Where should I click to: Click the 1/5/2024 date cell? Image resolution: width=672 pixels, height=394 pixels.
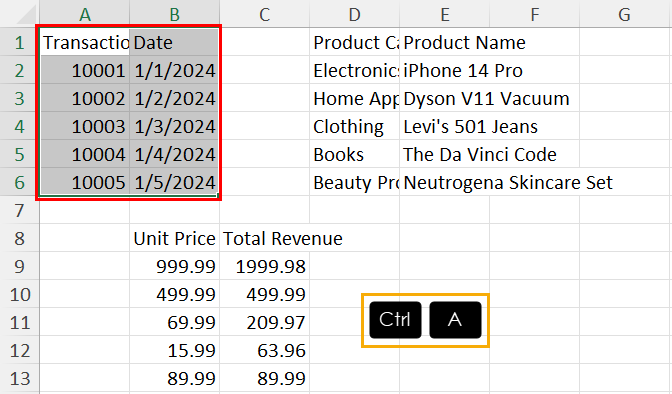(x=174, y=182)
